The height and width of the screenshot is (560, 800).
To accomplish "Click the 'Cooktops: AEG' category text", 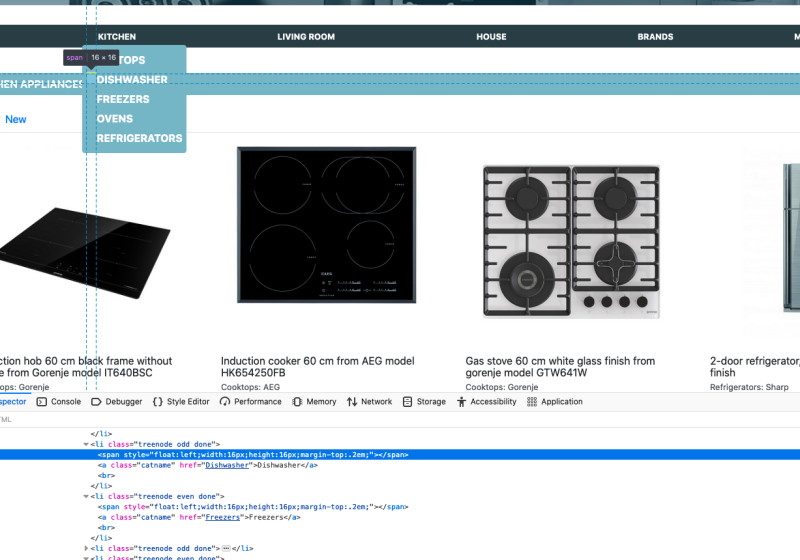I will click(x=251, y=387).
